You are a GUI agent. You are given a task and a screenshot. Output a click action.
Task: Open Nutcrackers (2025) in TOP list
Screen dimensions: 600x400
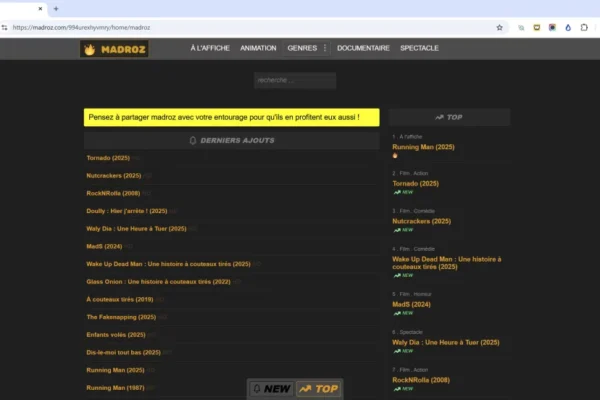click(x=421, y=221)
